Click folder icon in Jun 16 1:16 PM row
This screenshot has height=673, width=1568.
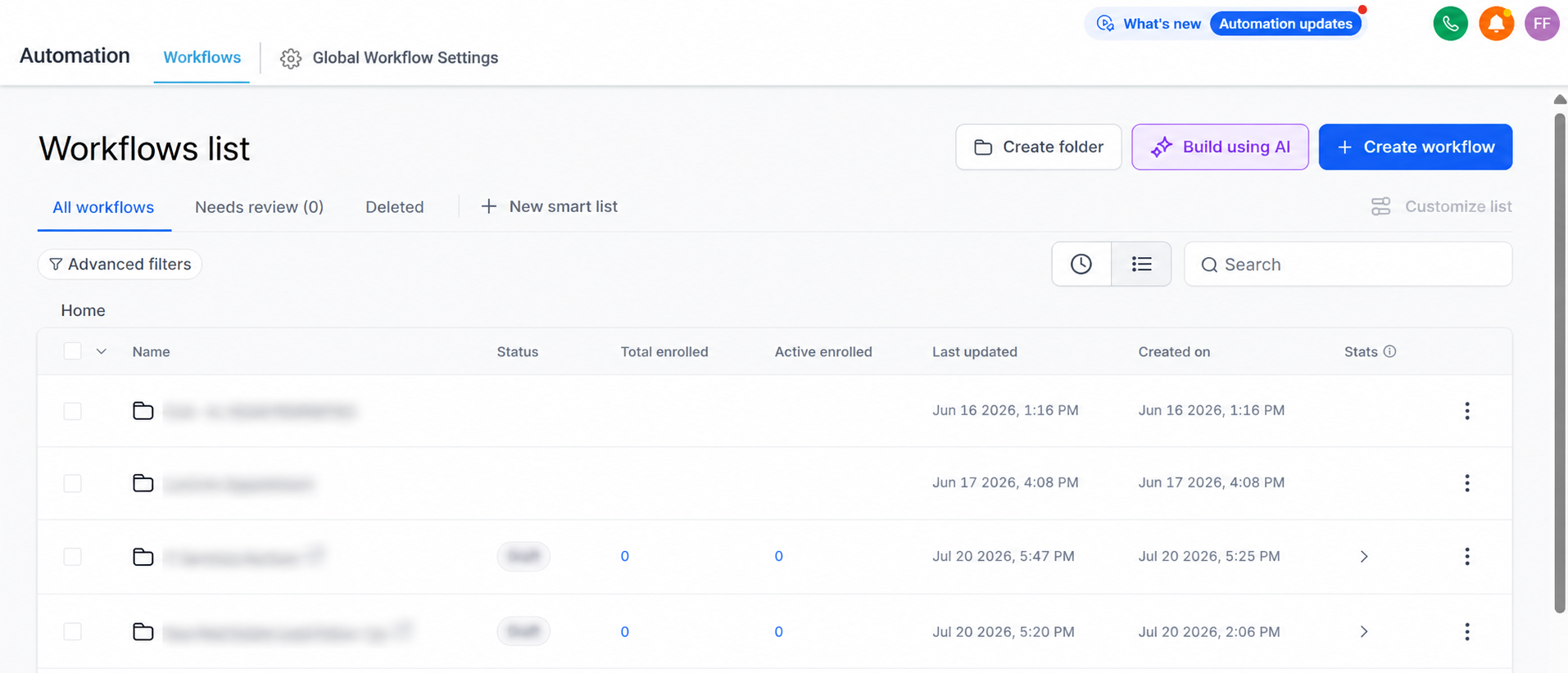143,410
